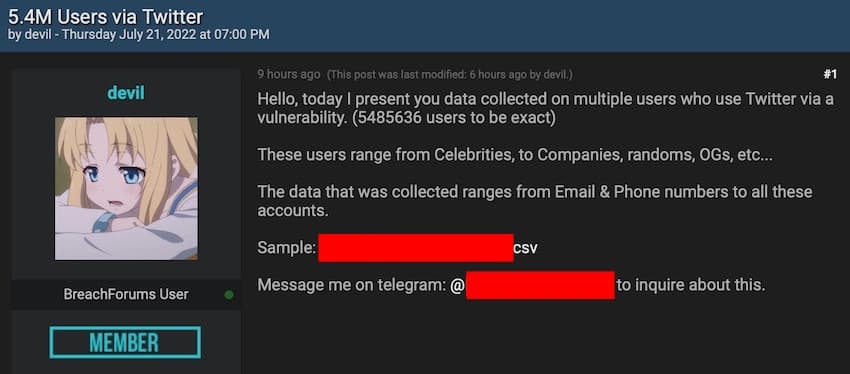This screenshot has width=850, height=374.
Task: Click the Email & Phone numbers paragraph
Action: (x=535, y=201)
